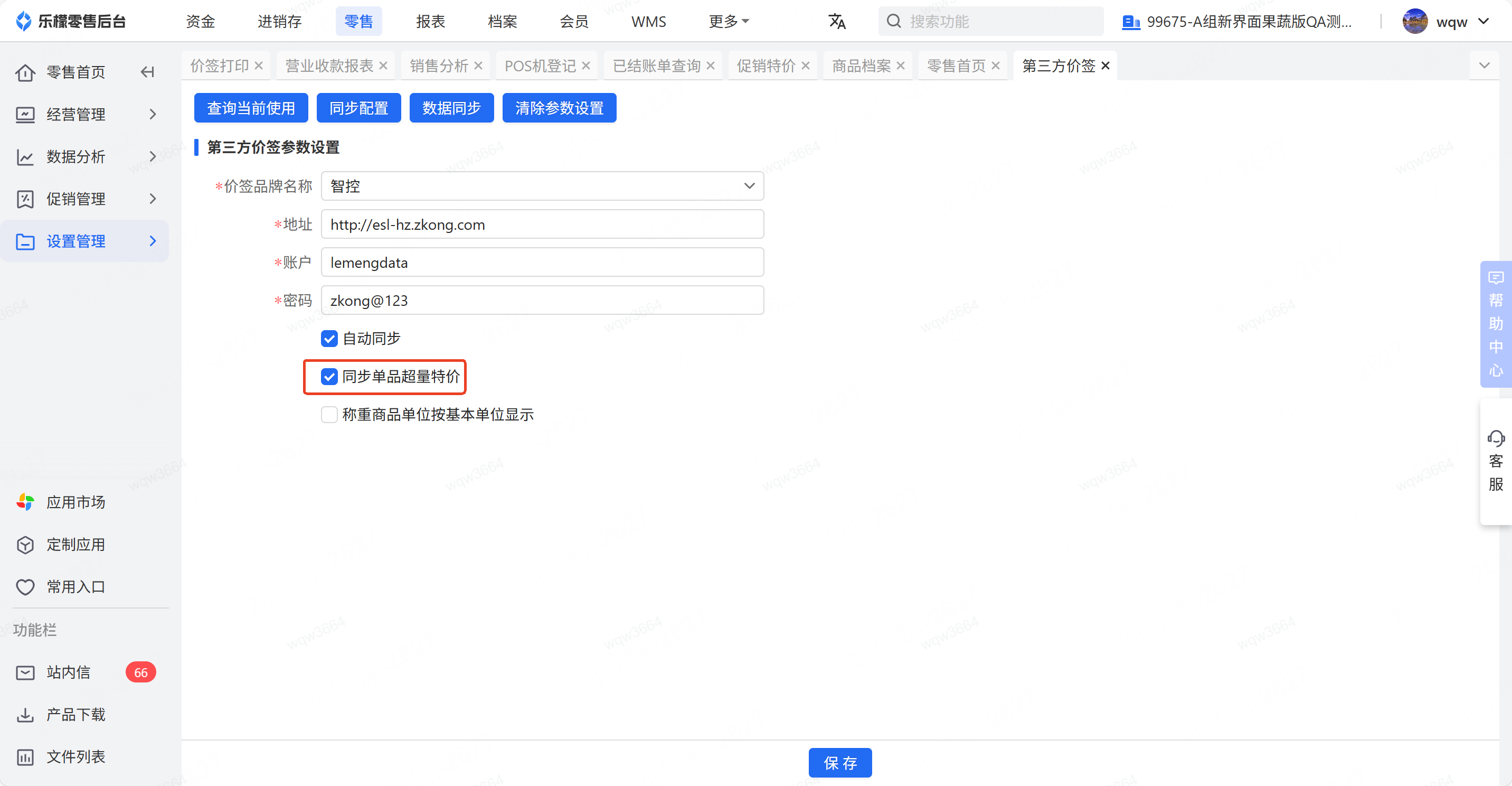Open the translate language icon
This screenshot has height=786, width=1512.
point(836,22)
